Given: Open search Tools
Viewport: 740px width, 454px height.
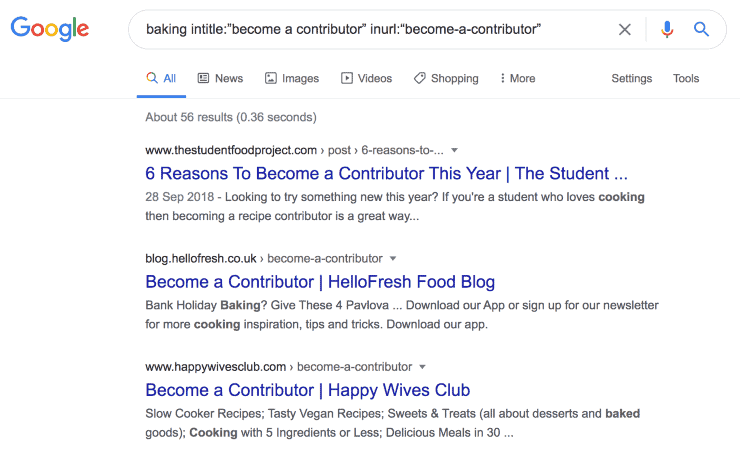Looking at the screenshot, I should click(686, 78).
